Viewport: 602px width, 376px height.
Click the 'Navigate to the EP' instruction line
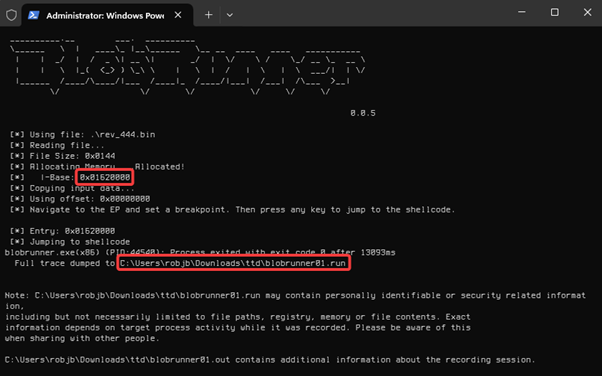232,210
